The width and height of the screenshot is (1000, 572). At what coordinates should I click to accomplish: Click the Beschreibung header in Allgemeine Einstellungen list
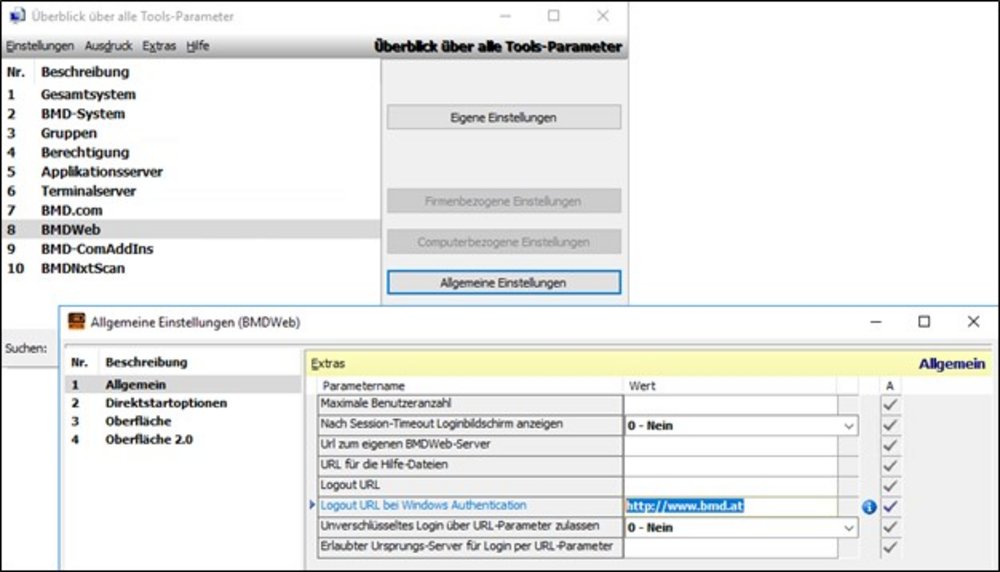(x=146, y=362)
